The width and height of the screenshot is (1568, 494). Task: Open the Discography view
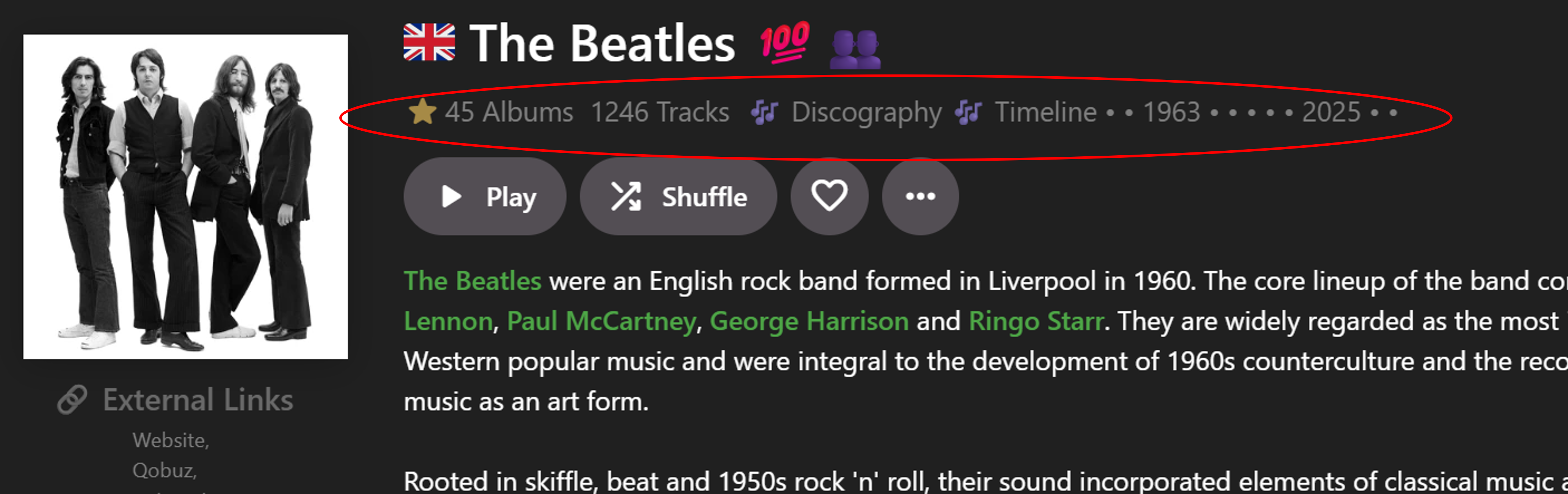click(x=866, y=112)
